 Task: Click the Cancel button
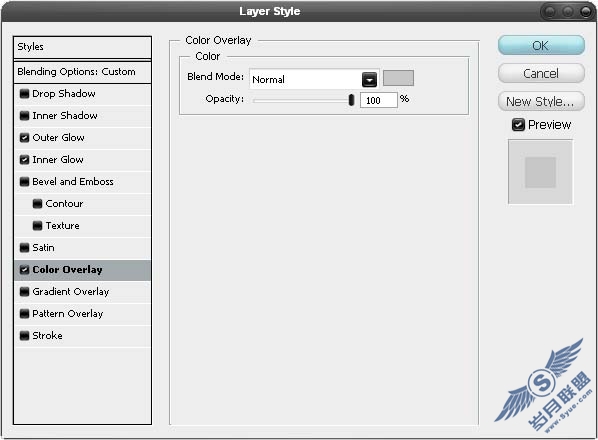coord(541,73)
